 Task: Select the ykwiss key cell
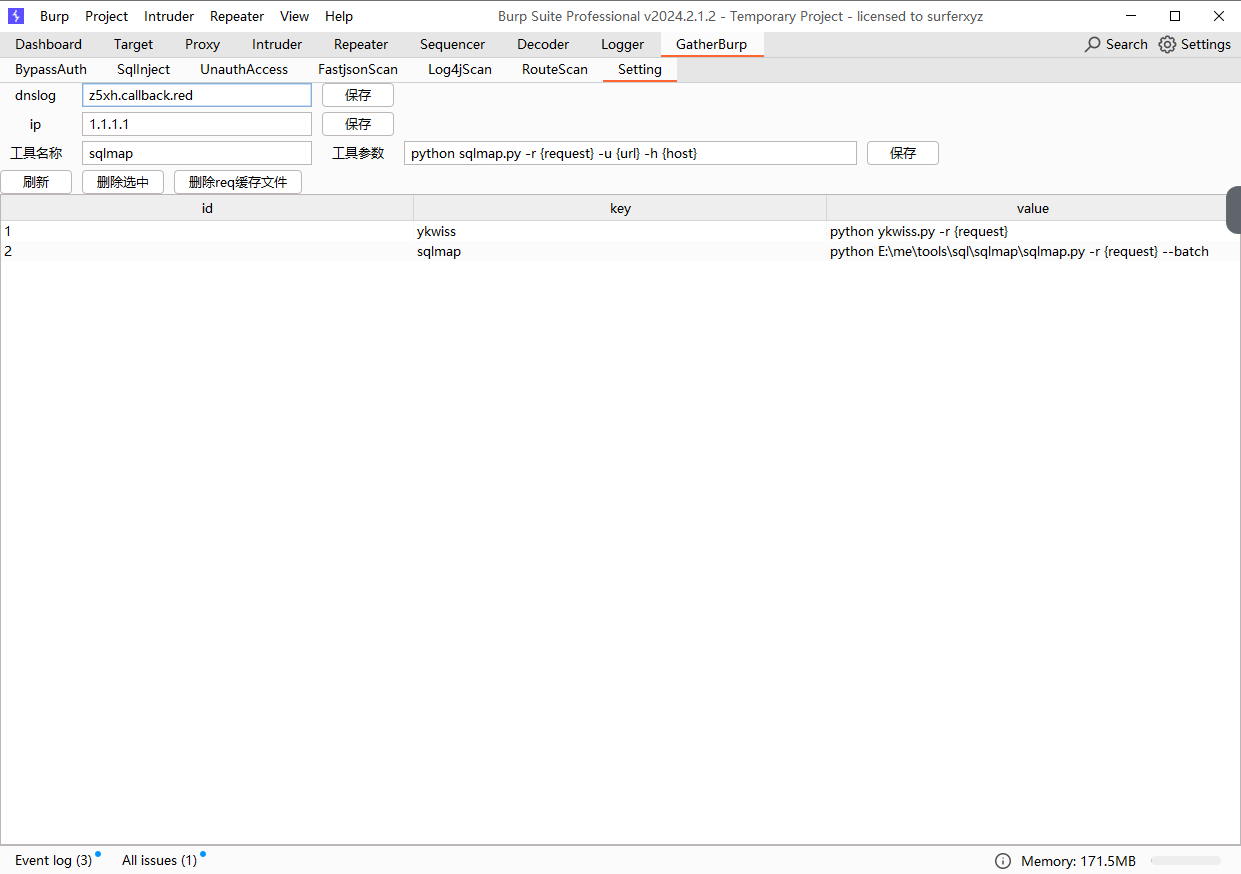(x=620, y=231)
